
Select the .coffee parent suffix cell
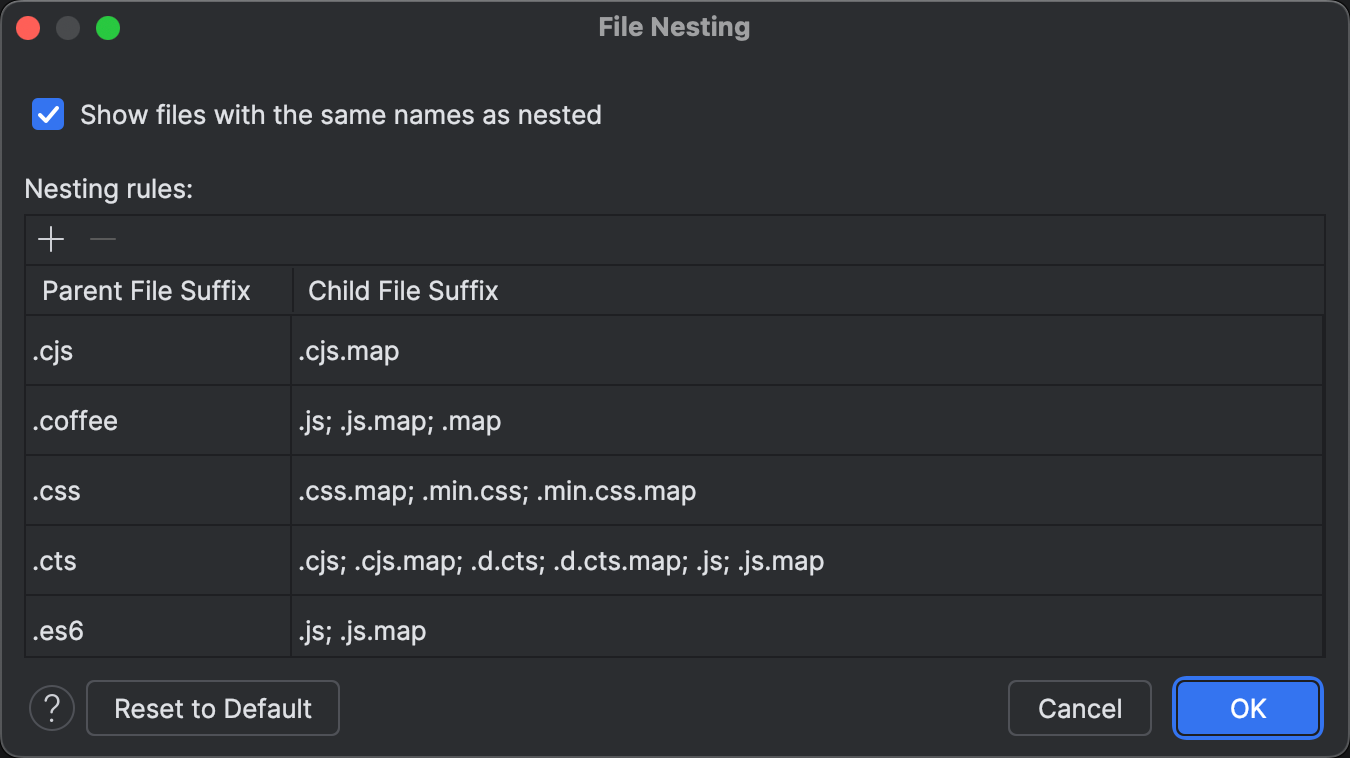point(159,421)
